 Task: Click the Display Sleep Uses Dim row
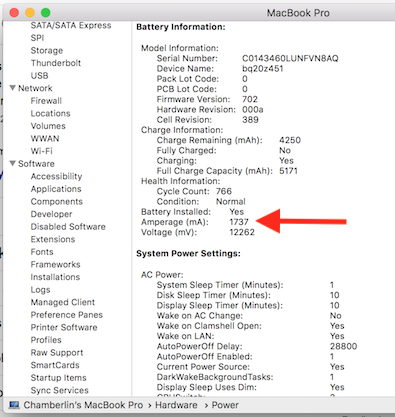(x=250, y=387)
